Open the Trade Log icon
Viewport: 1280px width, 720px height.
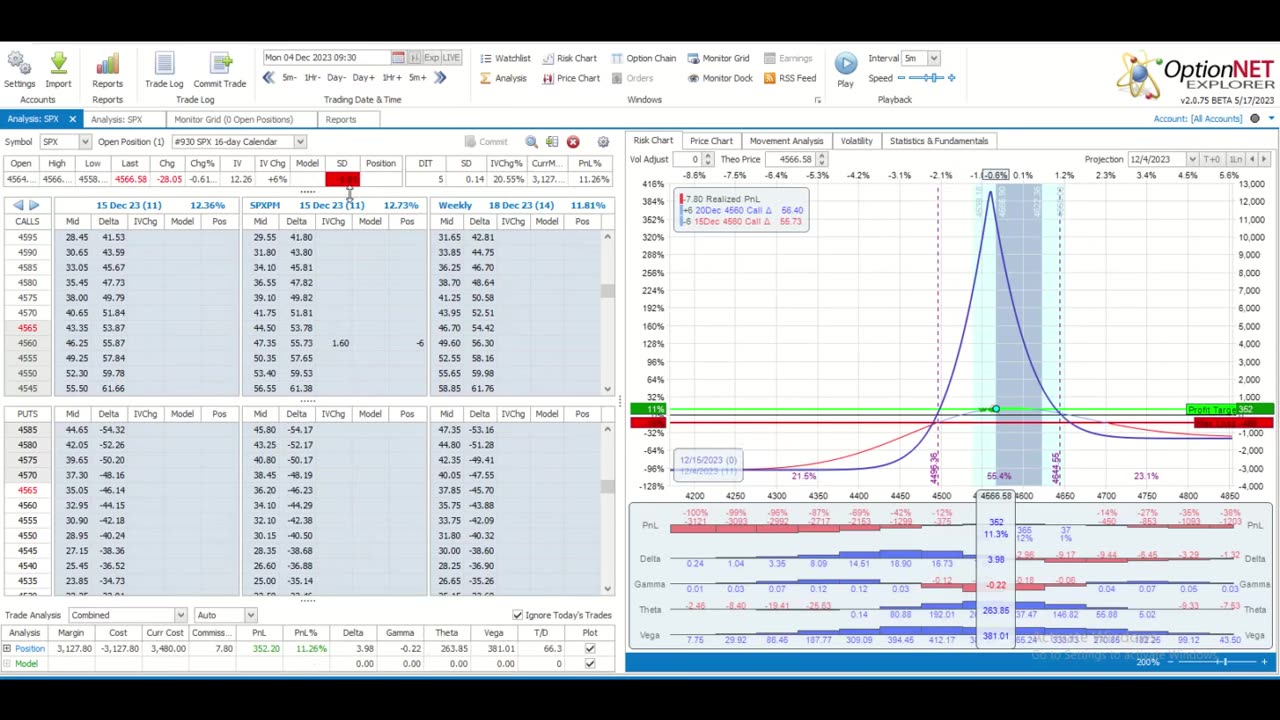tap(163, 65)
